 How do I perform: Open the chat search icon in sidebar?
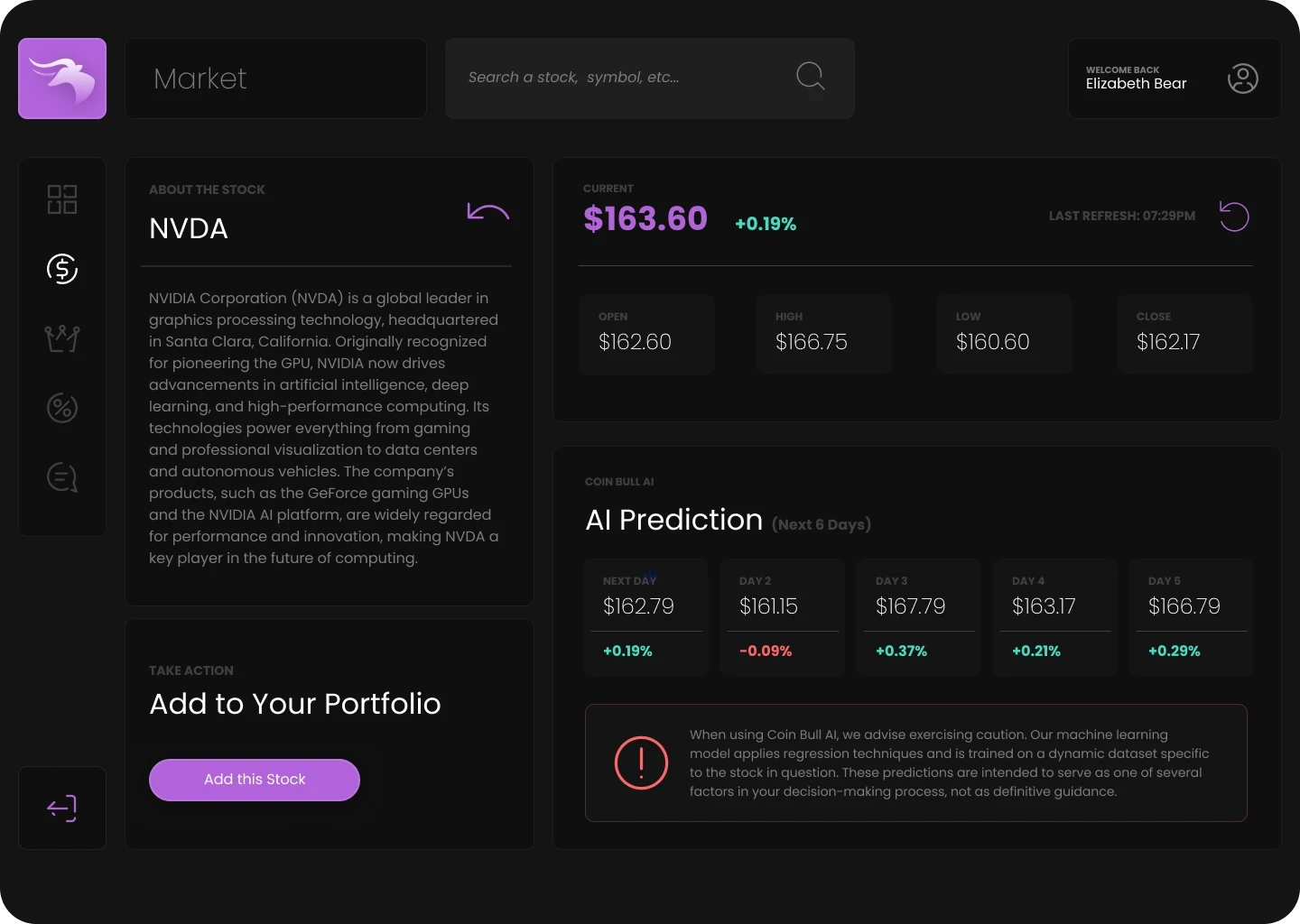point(62,477)
